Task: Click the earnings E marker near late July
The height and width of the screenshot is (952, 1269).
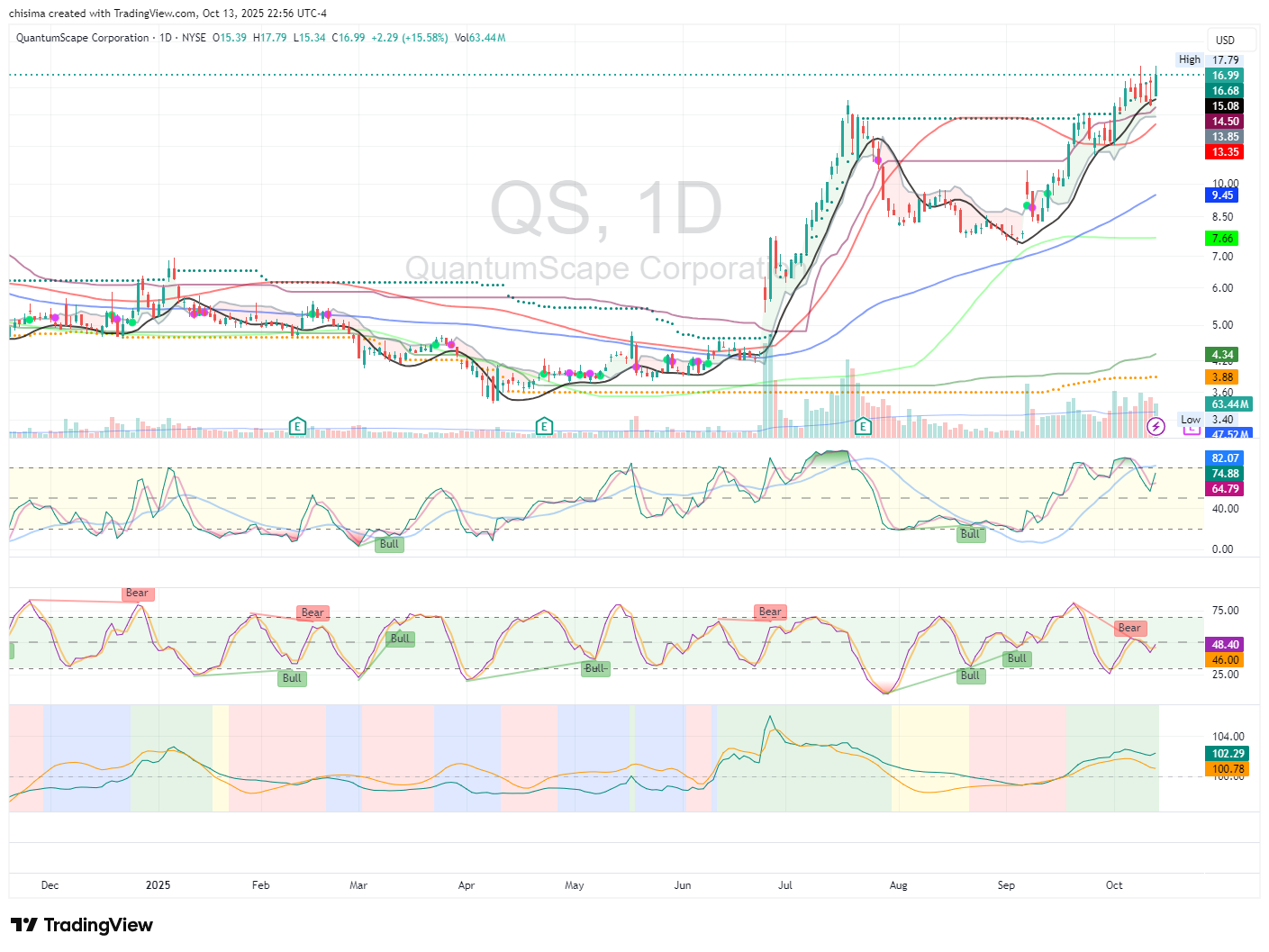Action: [863, 426]
